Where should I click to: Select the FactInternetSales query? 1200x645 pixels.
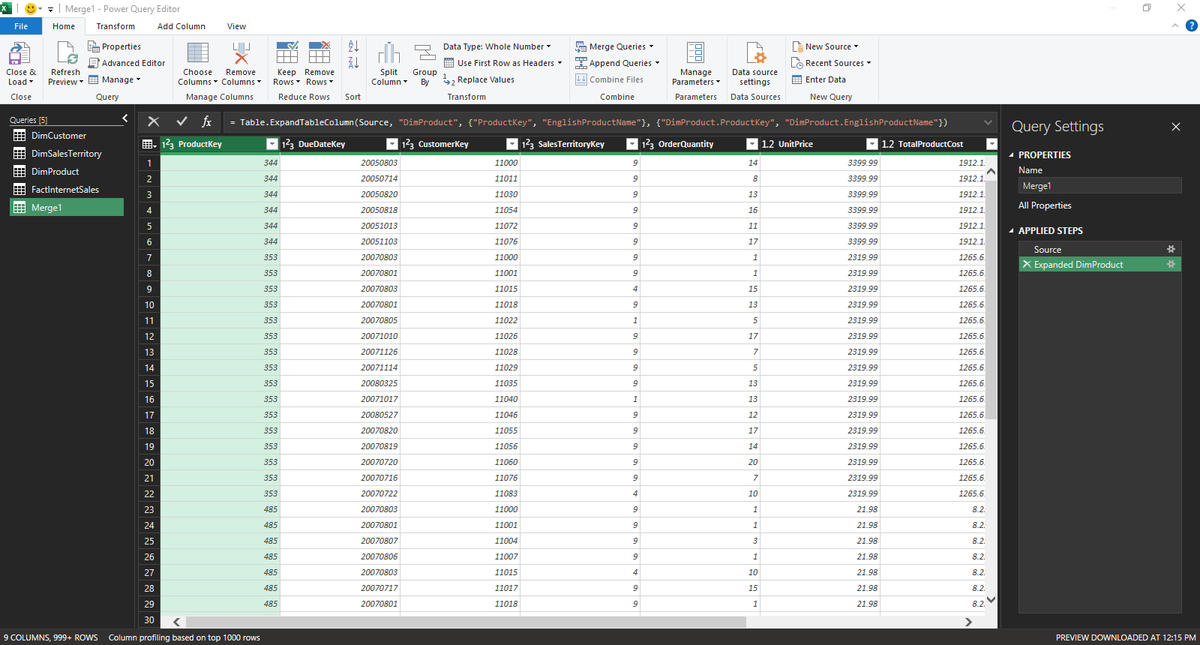tap(67, 189)
